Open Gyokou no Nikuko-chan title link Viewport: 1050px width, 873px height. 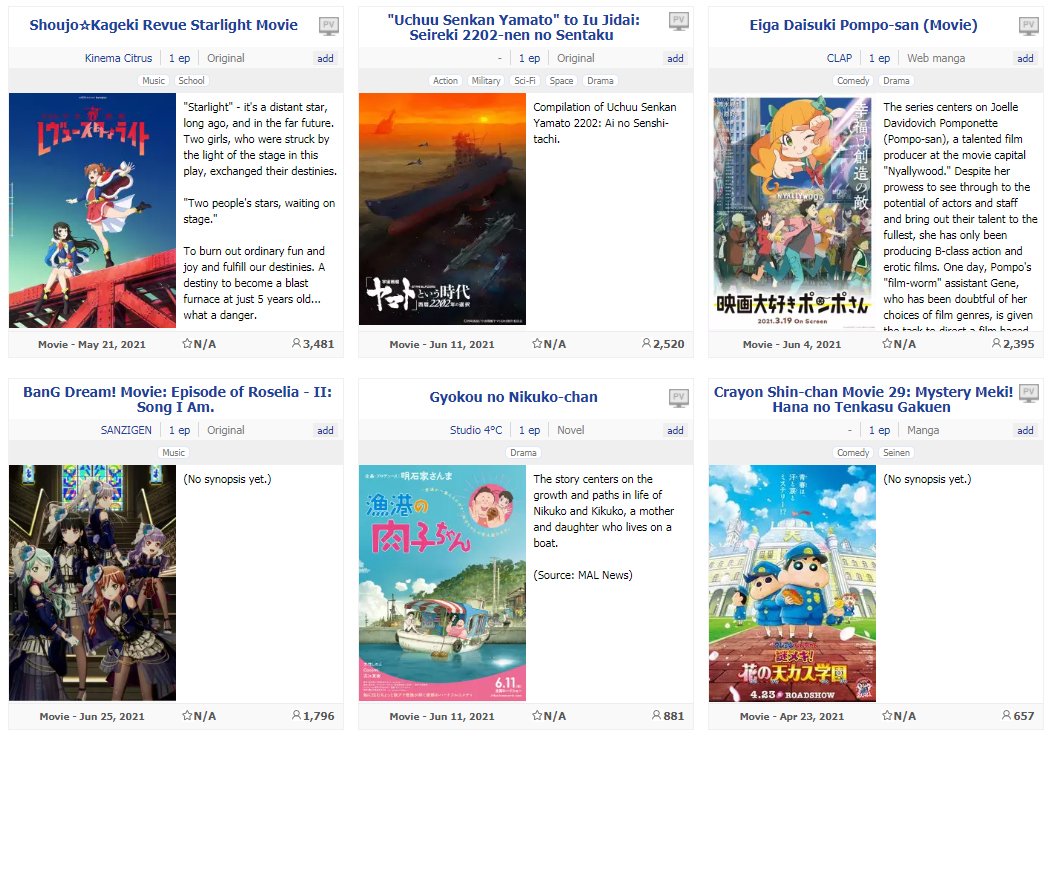pyautogui.click(x=513, y=397)
